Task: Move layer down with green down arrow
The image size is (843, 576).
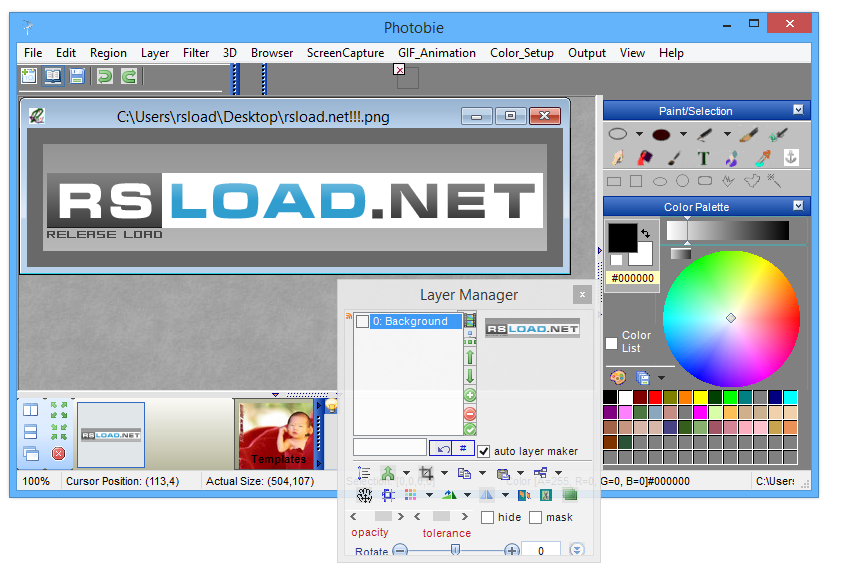Action: coord(470,376)
